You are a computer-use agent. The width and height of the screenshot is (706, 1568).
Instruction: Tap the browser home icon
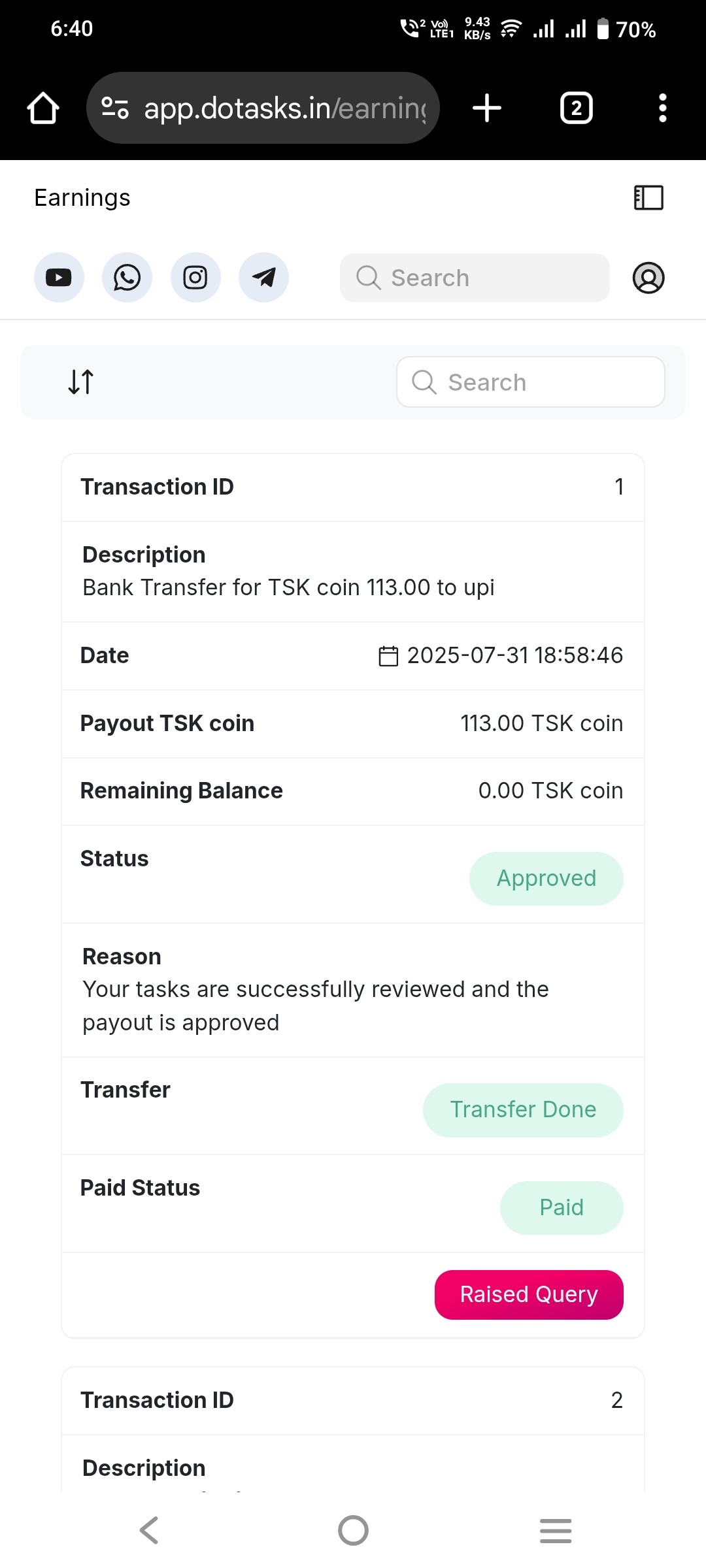43,108
